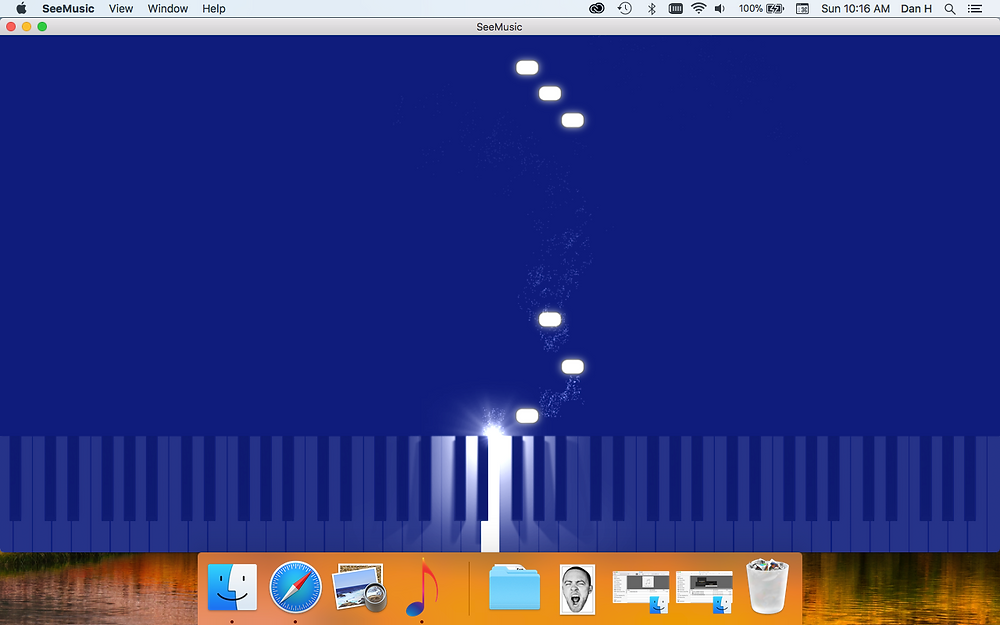Open the Wi-Fi status menu

click(x=699, y=8)
